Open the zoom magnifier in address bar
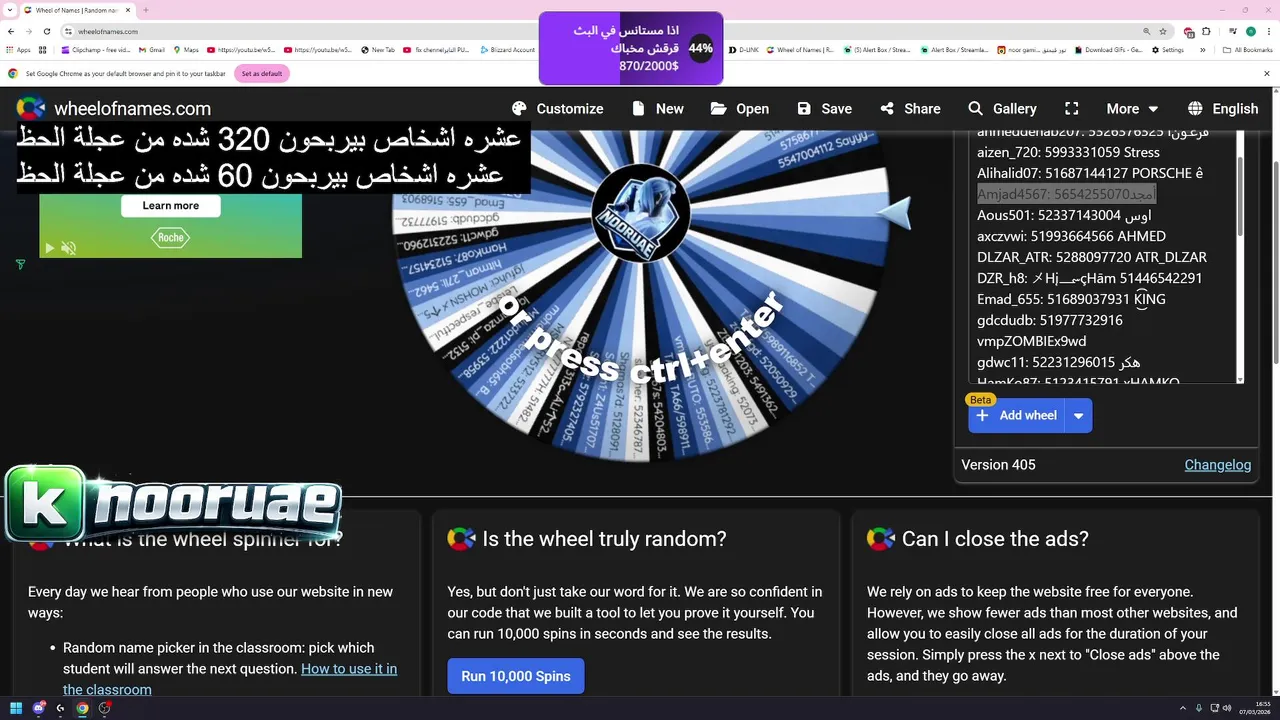Image resolution: width=1280 pixels, height=720 pixels. click(1147, 31)
